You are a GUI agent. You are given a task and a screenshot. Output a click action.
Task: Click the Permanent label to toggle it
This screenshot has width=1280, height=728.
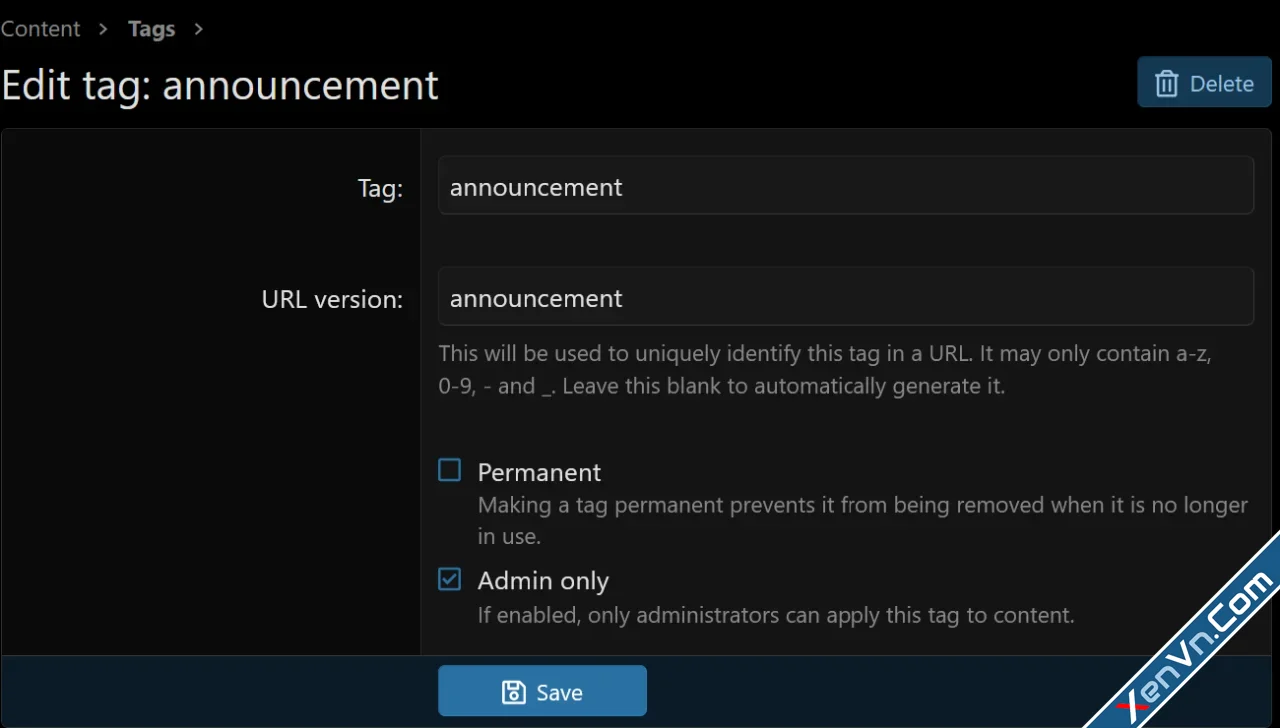pyautogui.click(x=539, y=472)
